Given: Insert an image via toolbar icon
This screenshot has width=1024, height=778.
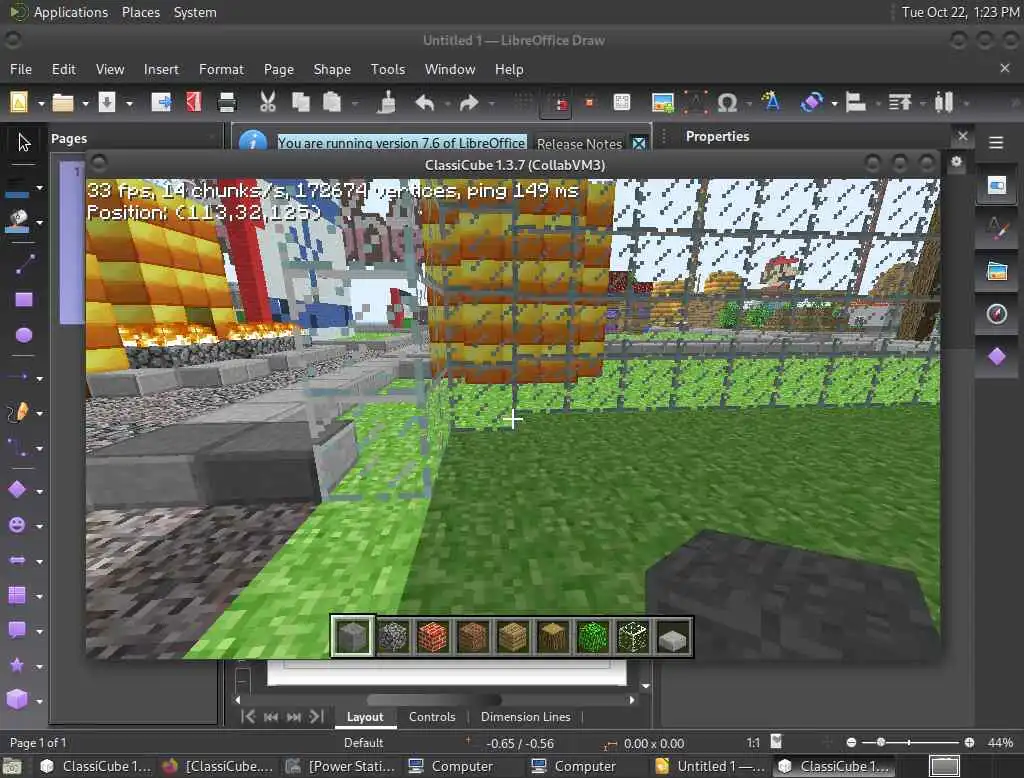Looking at the screenshot, I should (x=662, y=103).
